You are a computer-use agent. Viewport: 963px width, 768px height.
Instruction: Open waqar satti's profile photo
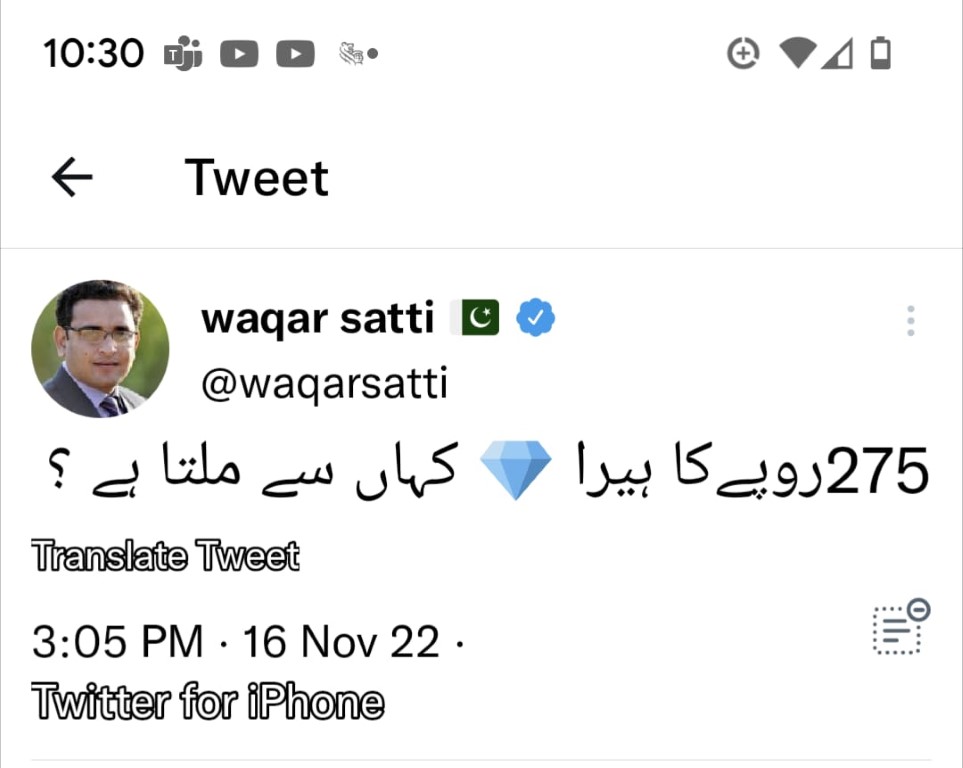click(x=100, y=349)
